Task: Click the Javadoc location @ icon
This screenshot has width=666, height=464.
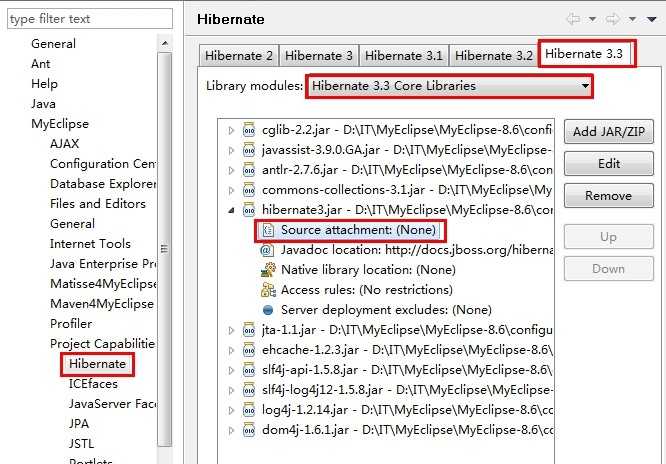Action: [x=267, y=250]
